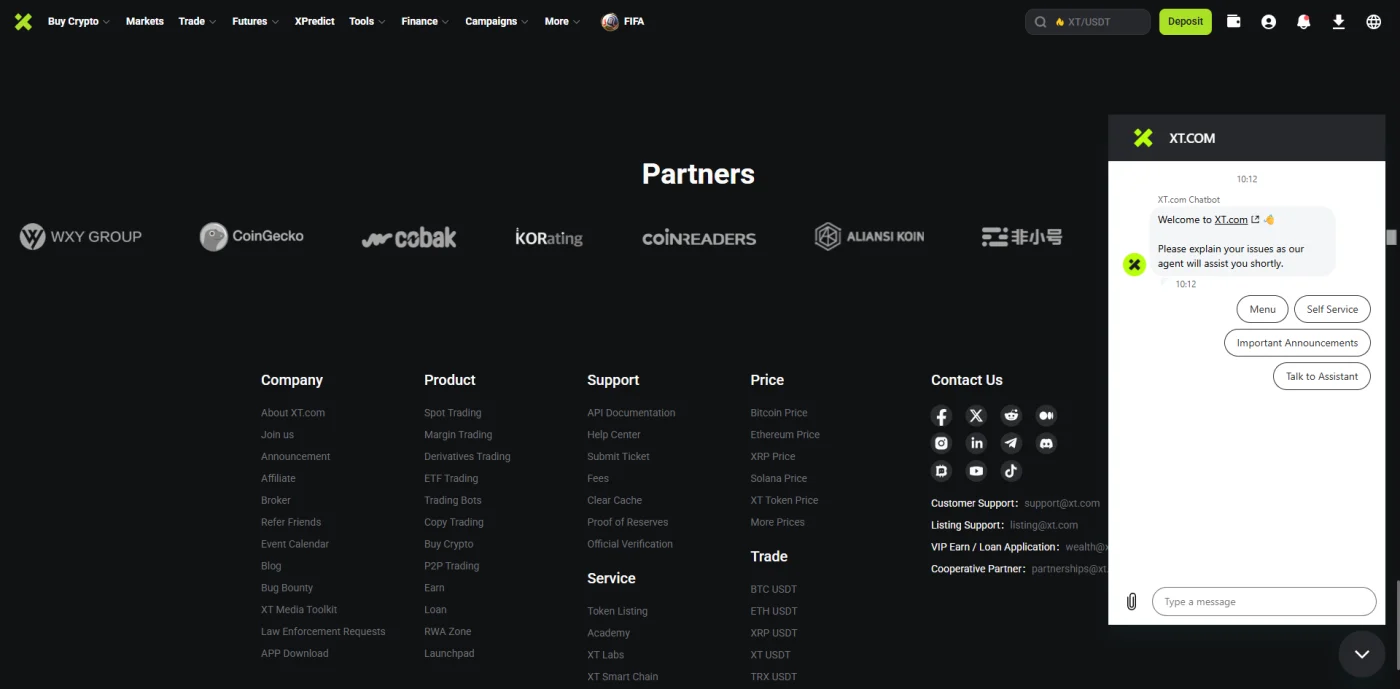Open the language globe icon
This screenshot has width=1400, height=689.
[x=1373, y=21]
